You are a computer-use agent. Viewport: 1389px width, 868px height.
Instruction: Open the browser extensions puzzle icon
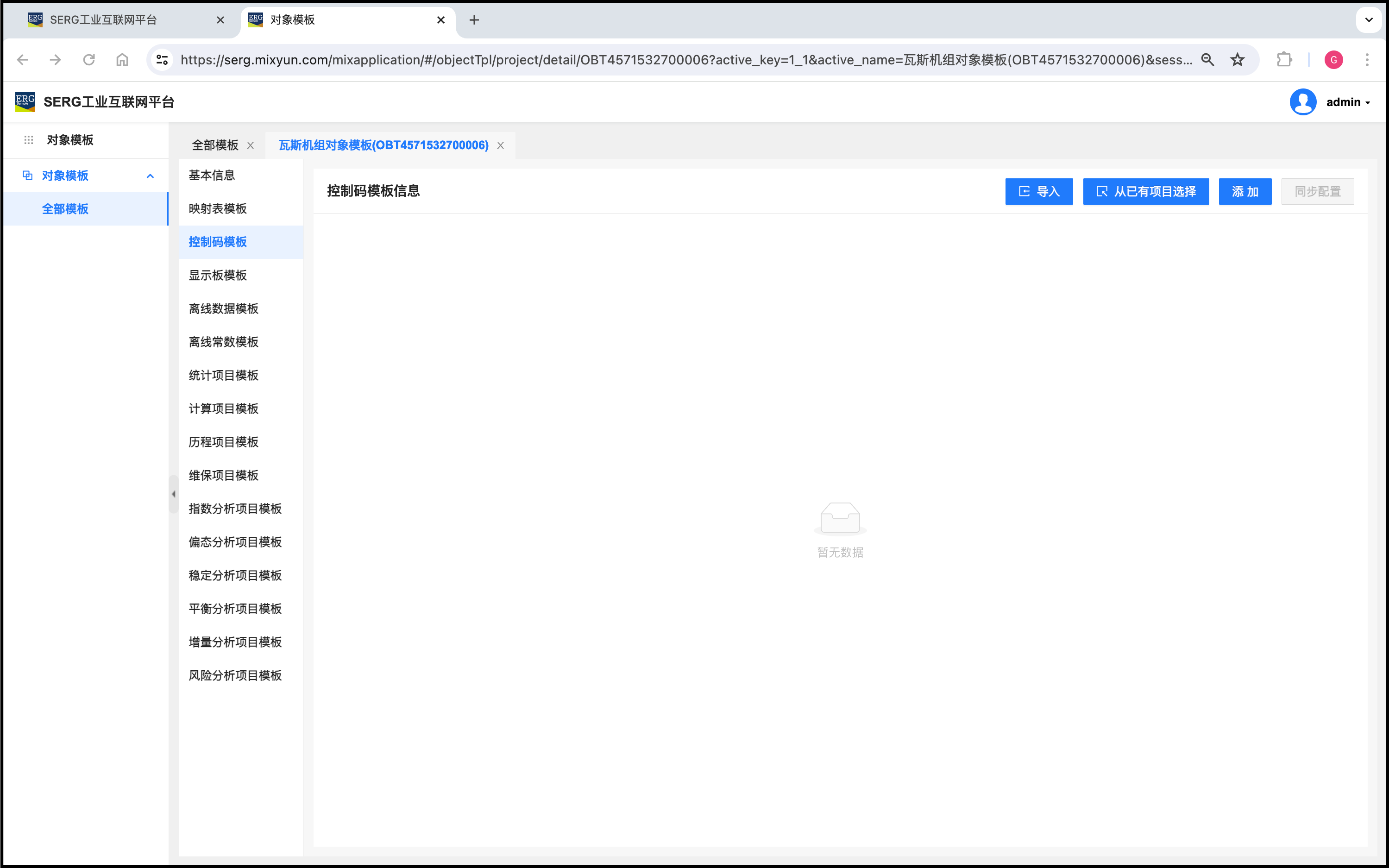pos(1284,60)
